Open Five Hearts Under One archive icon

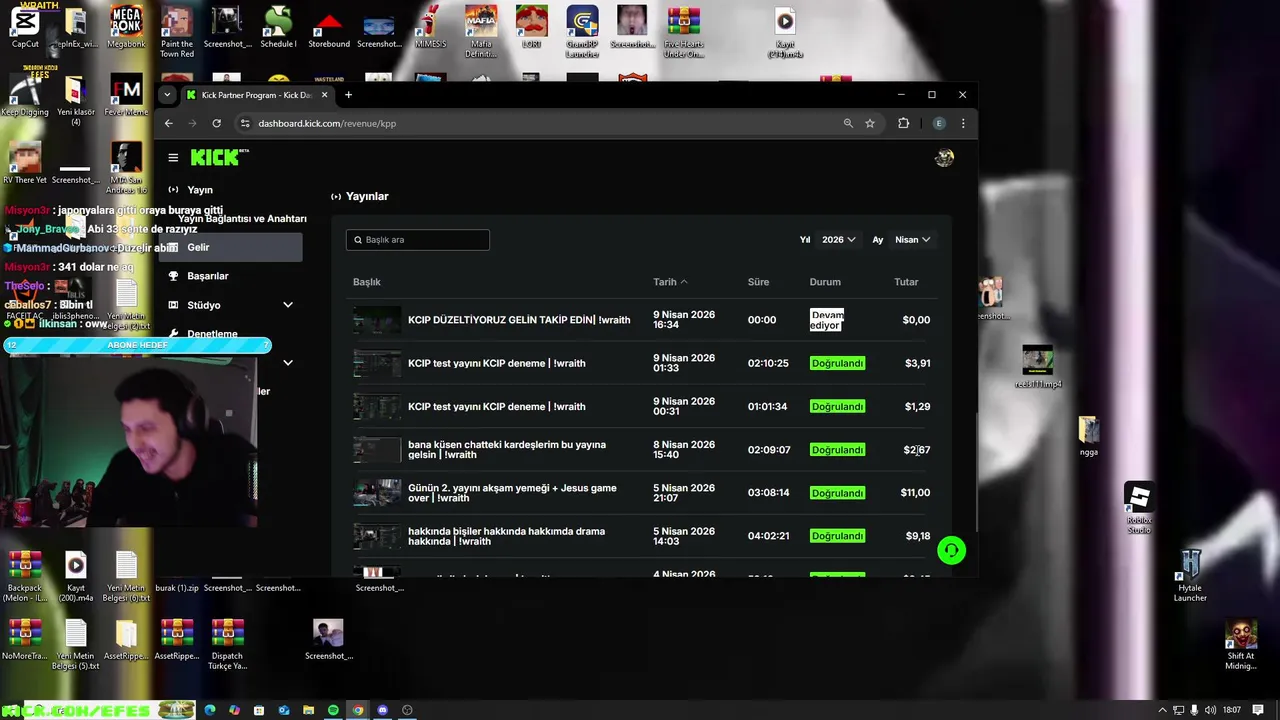click(684, 32)
